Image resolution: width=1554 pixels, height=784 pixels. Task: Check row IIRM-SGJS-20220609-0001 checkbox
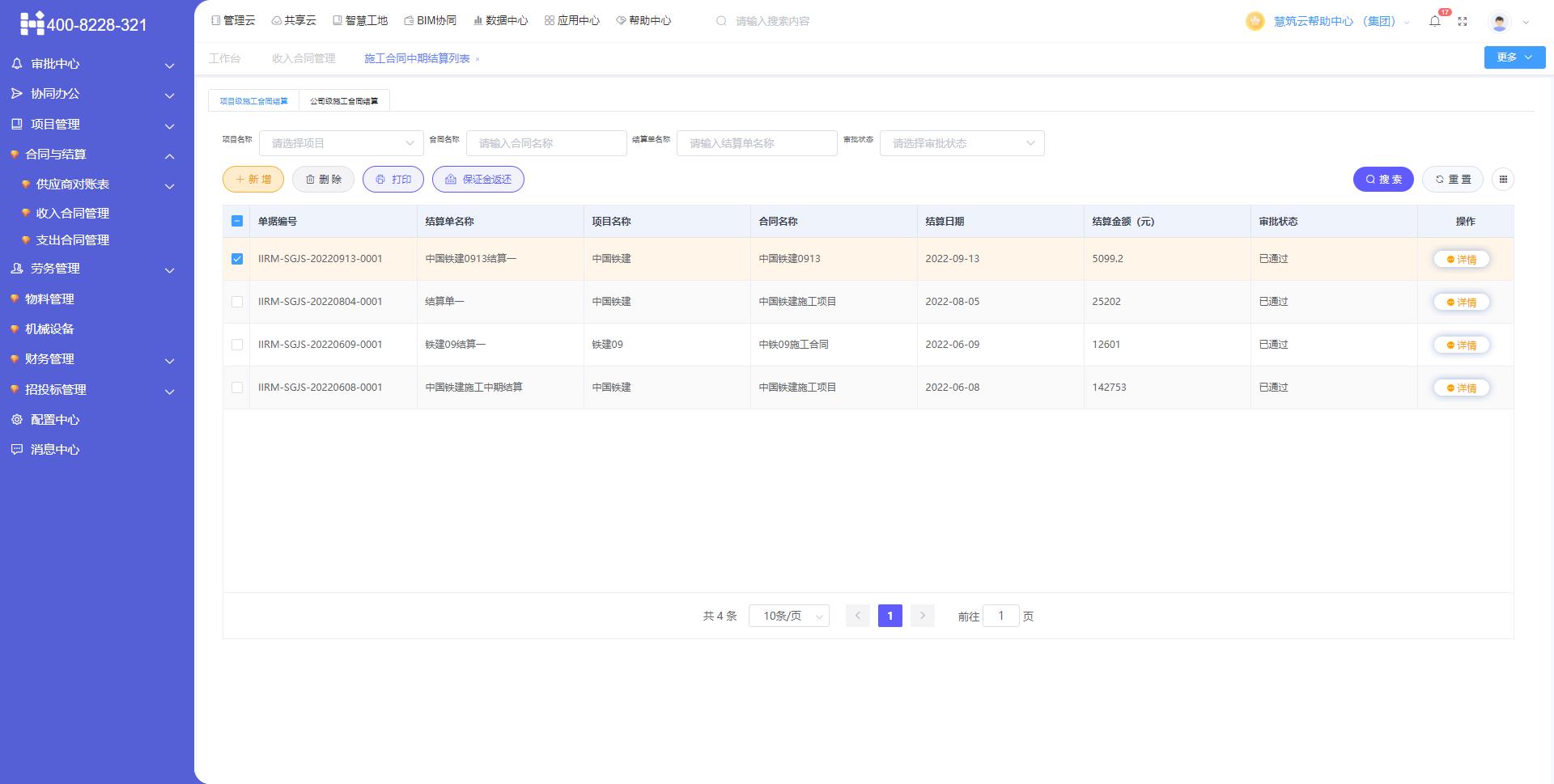(237, 345)
